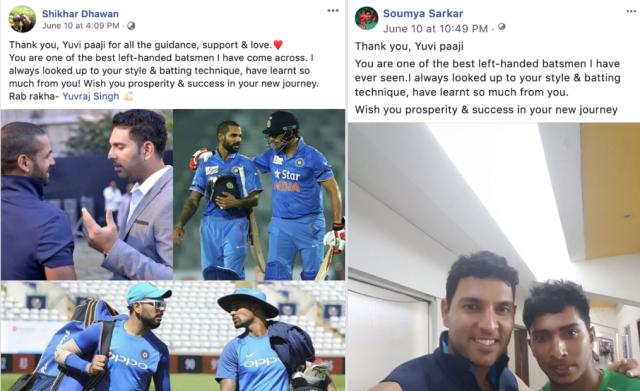Click the Shikhar Dhawan name link
The image size is (640, 391).
80,14
